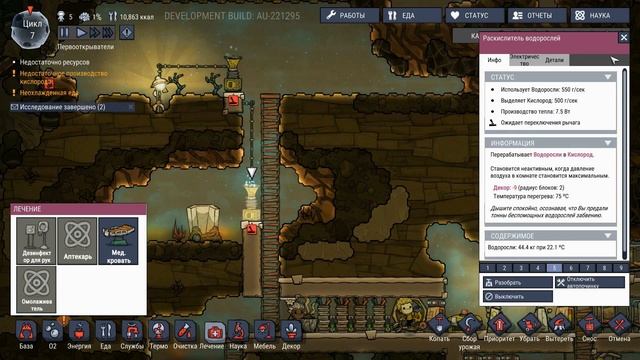Open the Статус menu
640x360 pixels.
(x=474, y=16)
